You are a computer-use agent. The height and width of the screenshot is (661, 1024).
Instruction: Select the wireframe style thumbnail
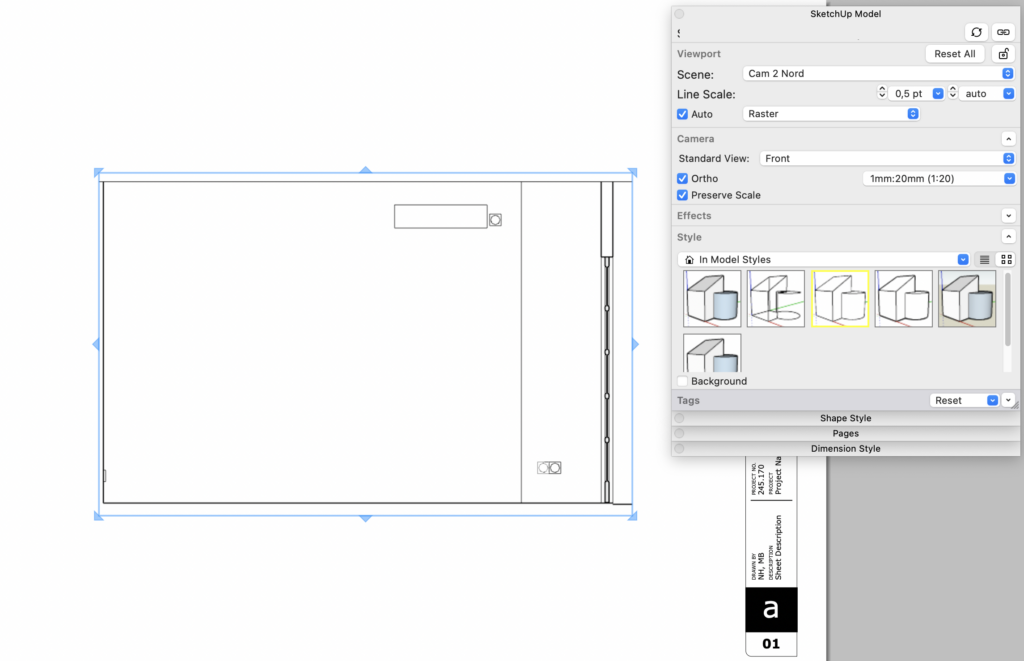click(x=776, y=298)
